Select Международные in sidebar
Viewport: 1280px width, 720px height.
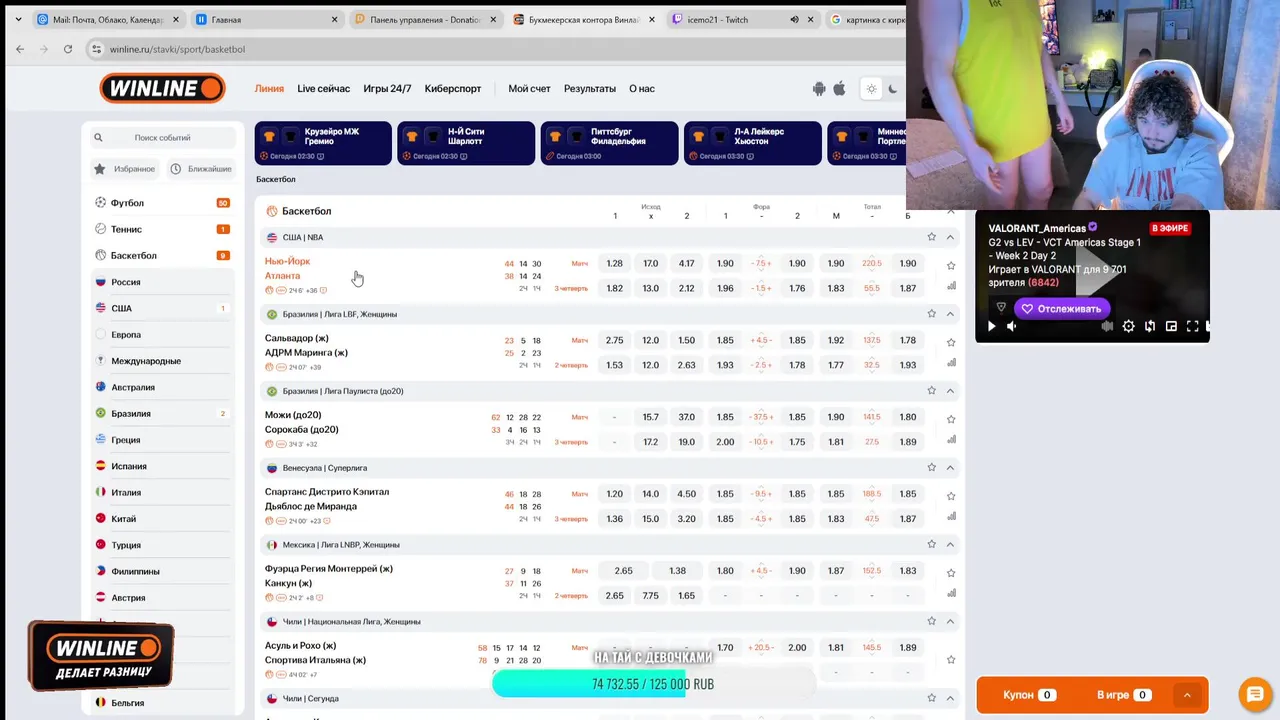(163, 361)
